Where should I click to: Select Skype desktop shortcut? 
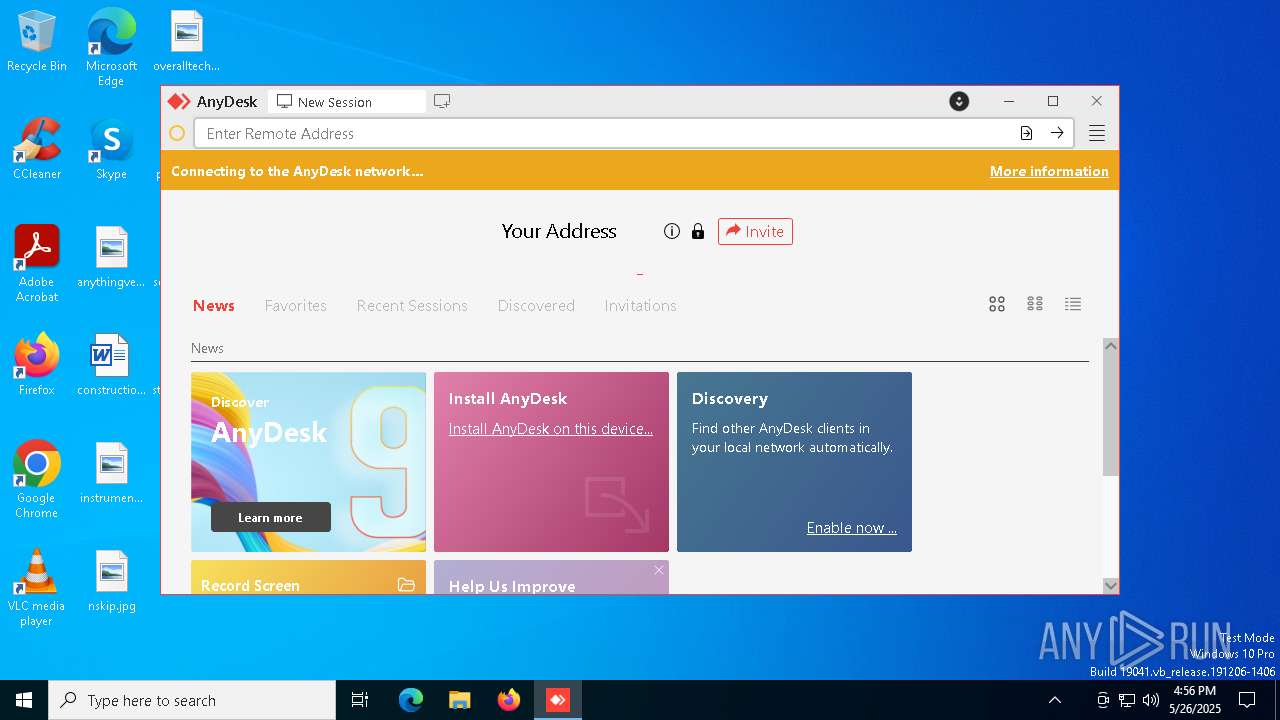click(111, 150)
